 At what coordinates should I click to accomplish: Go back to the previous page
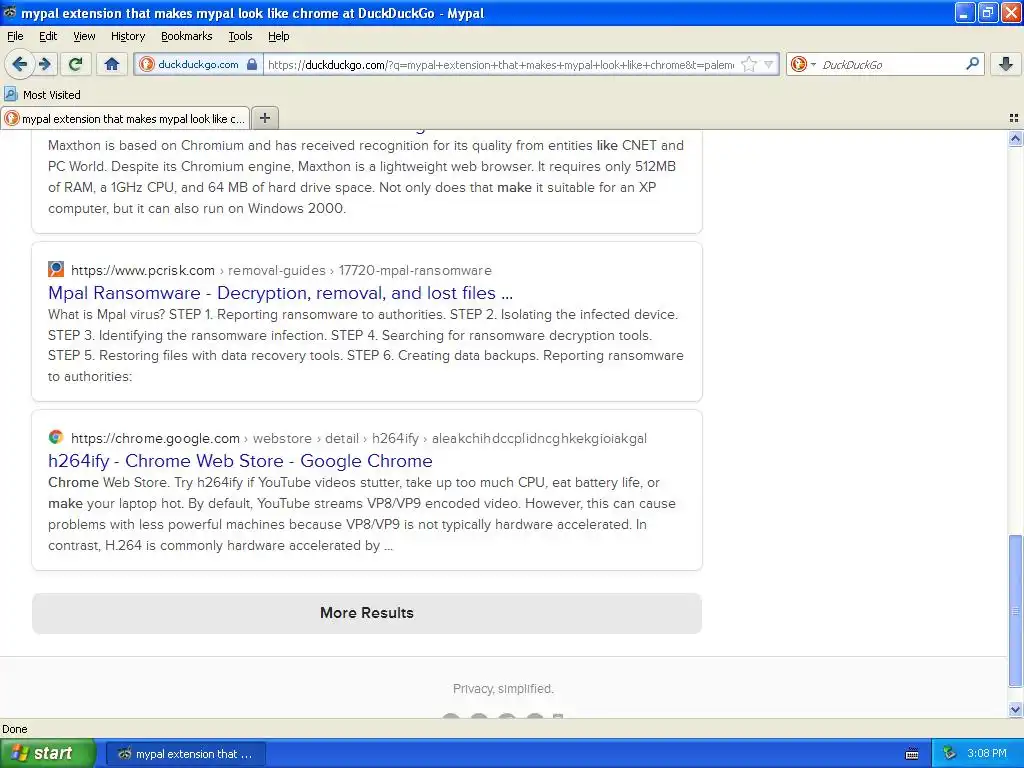tap(19, 64)
